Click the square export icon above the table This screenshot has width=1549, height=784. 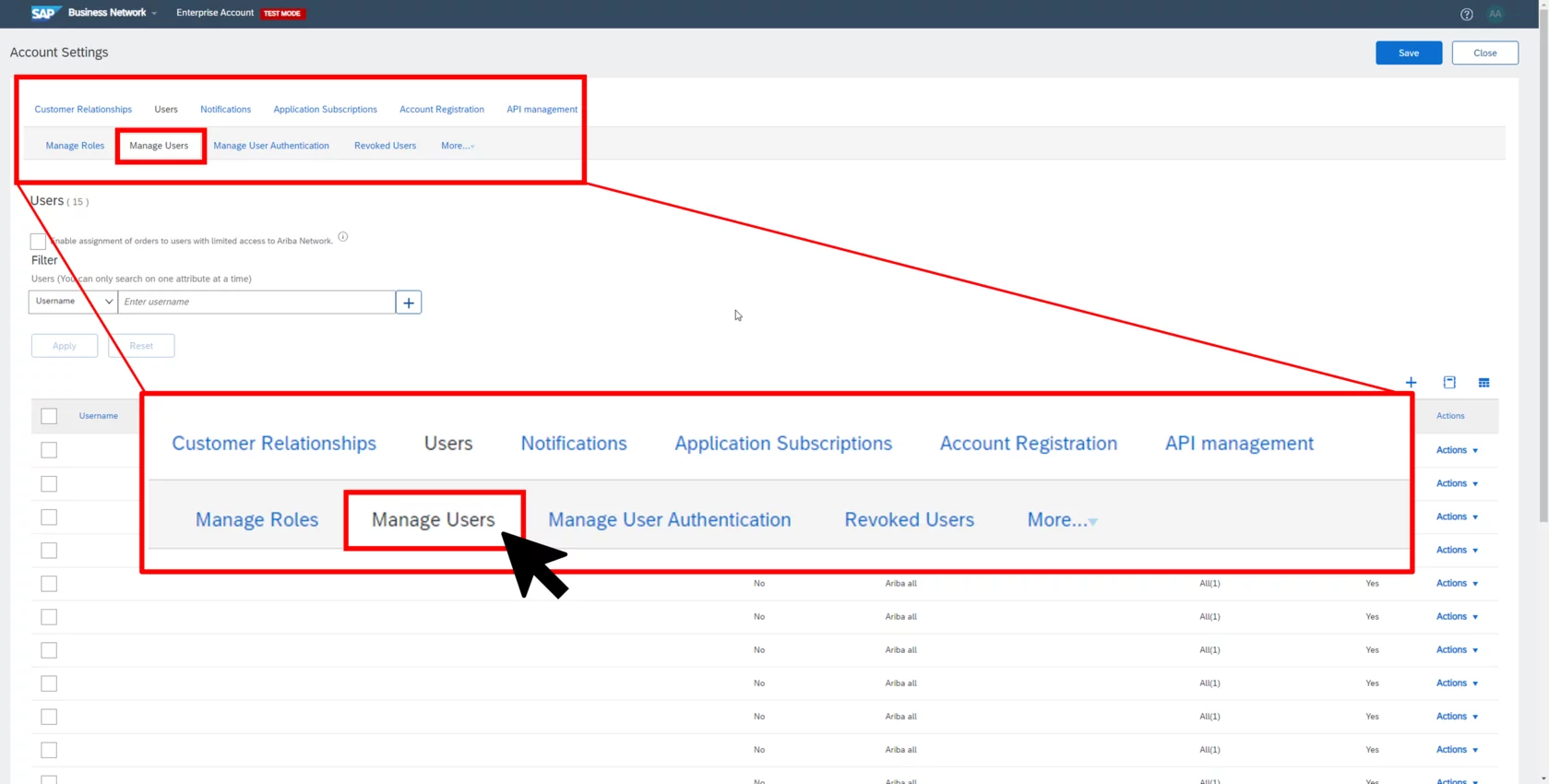pos(1449,382)
